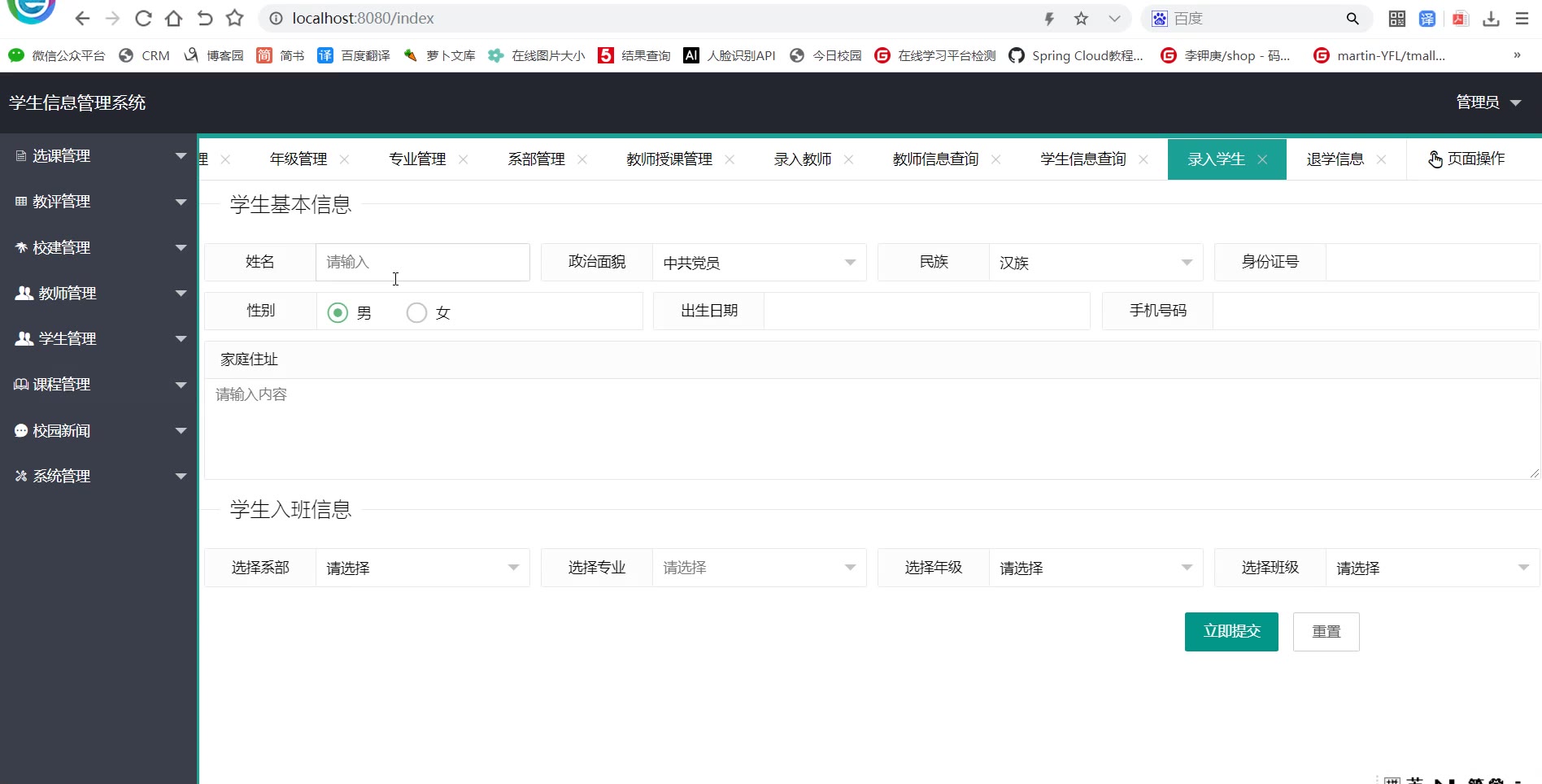Close the 专业管理 tab

[464, 159]
